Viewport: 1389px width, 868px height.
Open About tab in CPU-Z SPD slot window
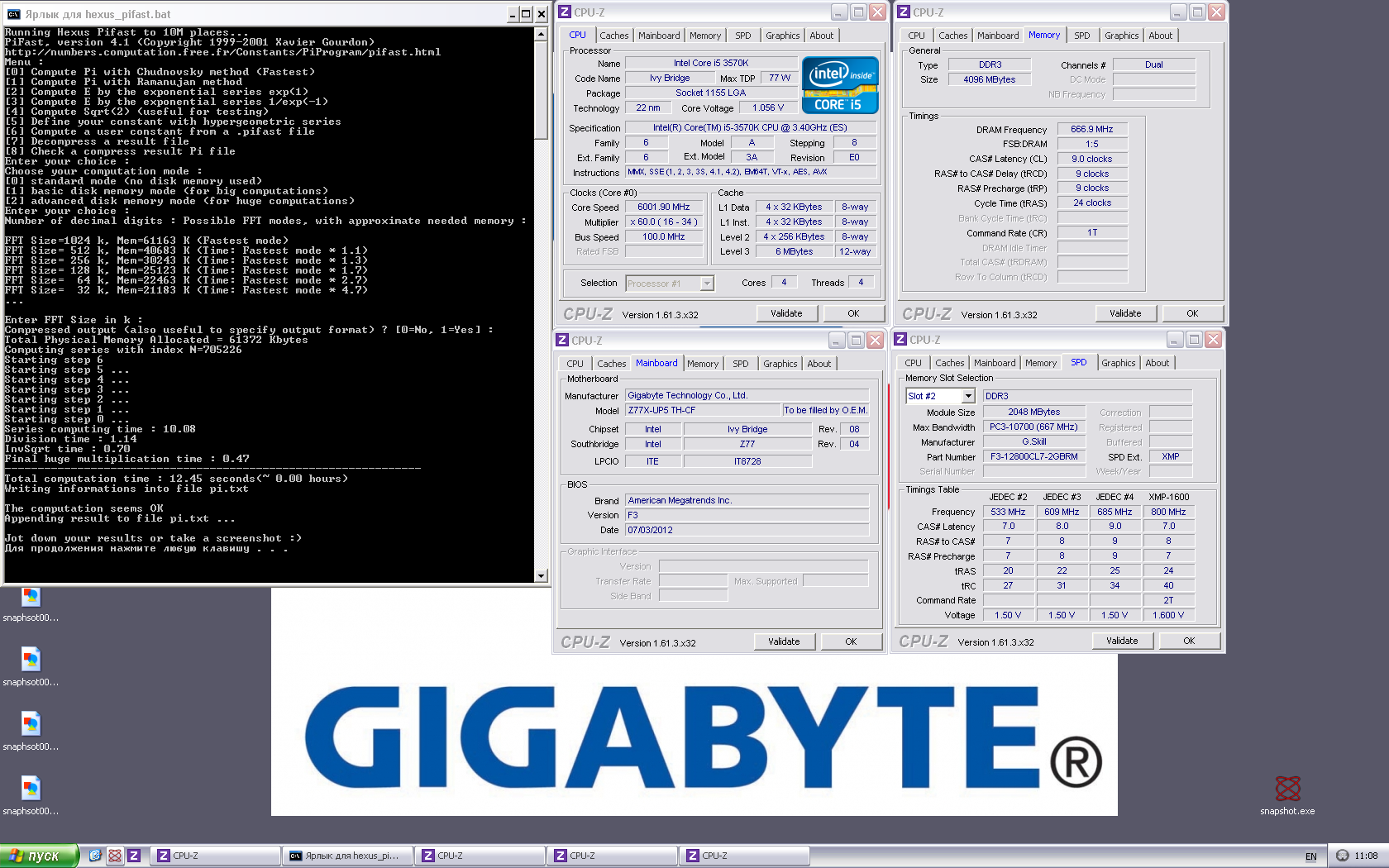point(1157,363)
